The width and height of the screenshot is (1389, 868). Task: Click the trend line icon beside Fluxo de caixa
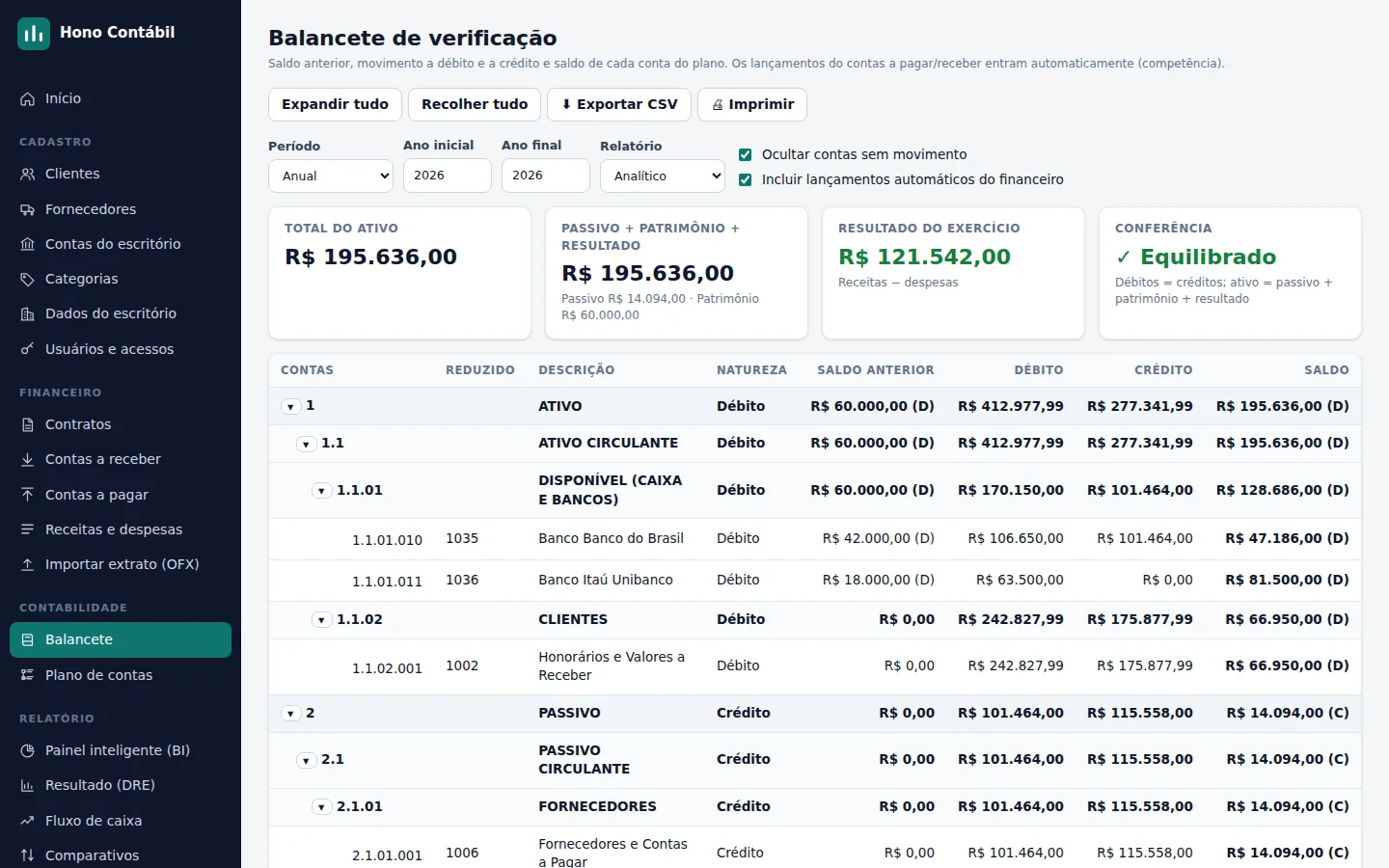click(27, 821)
